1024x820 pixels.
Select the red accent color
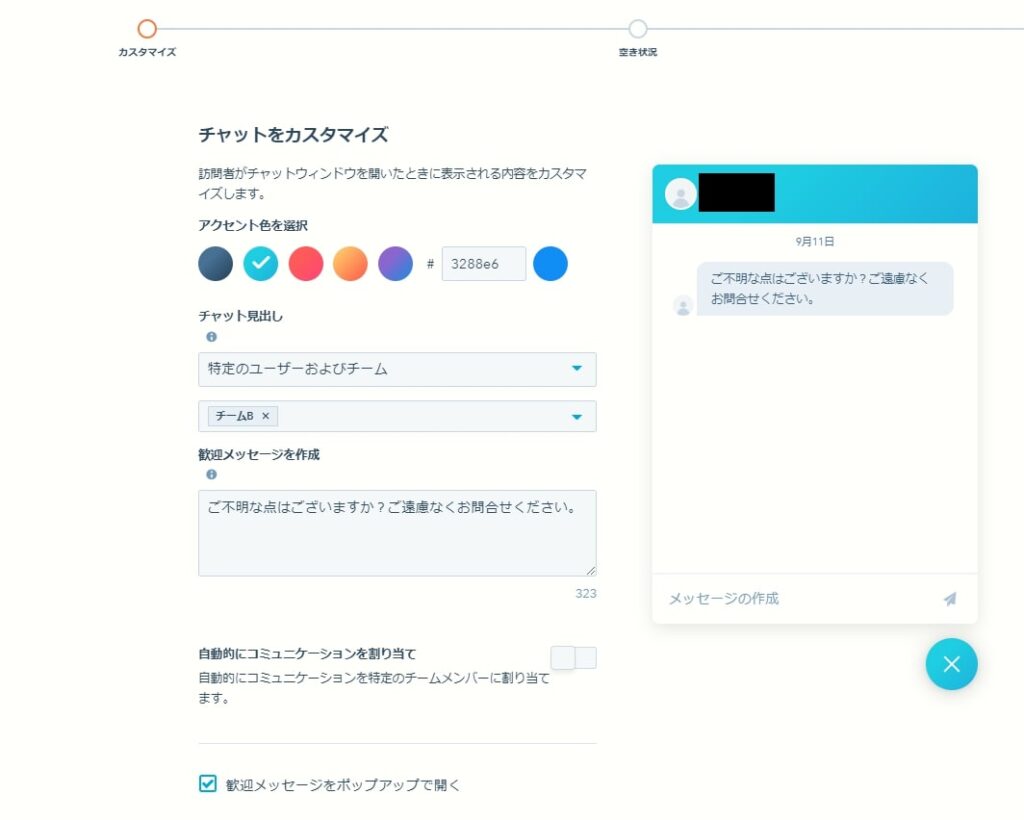coord(306,264)
